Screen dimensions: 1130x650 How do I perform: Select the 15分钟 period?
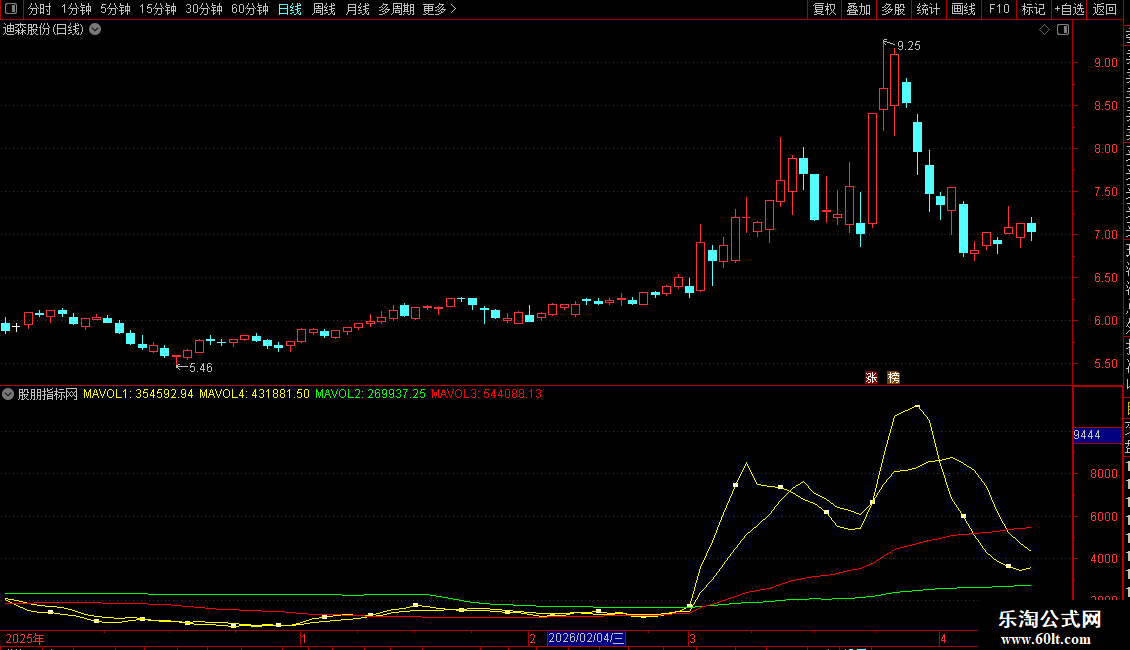pyautogui.click(x=157, y=9)
